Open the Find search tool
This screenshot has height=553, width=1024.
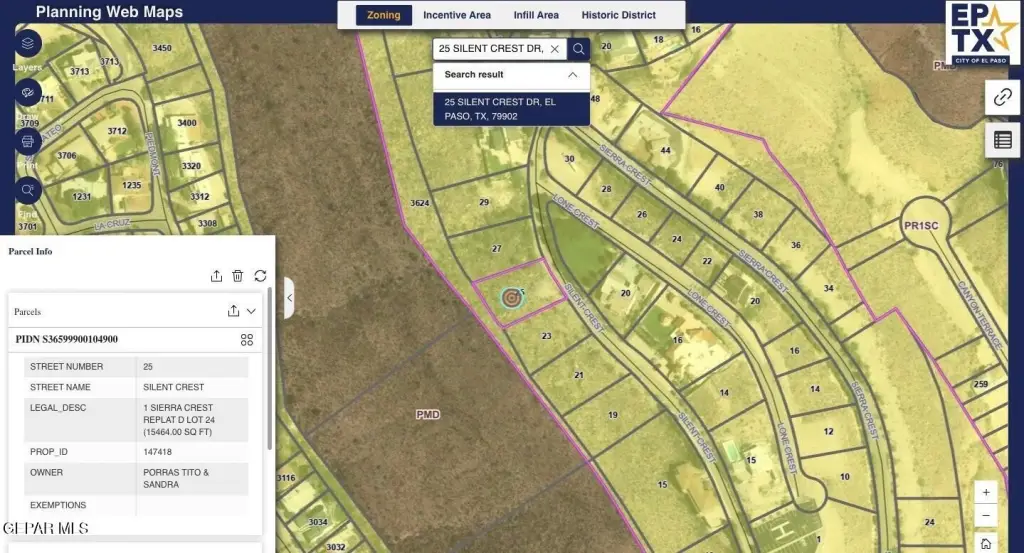28,188
